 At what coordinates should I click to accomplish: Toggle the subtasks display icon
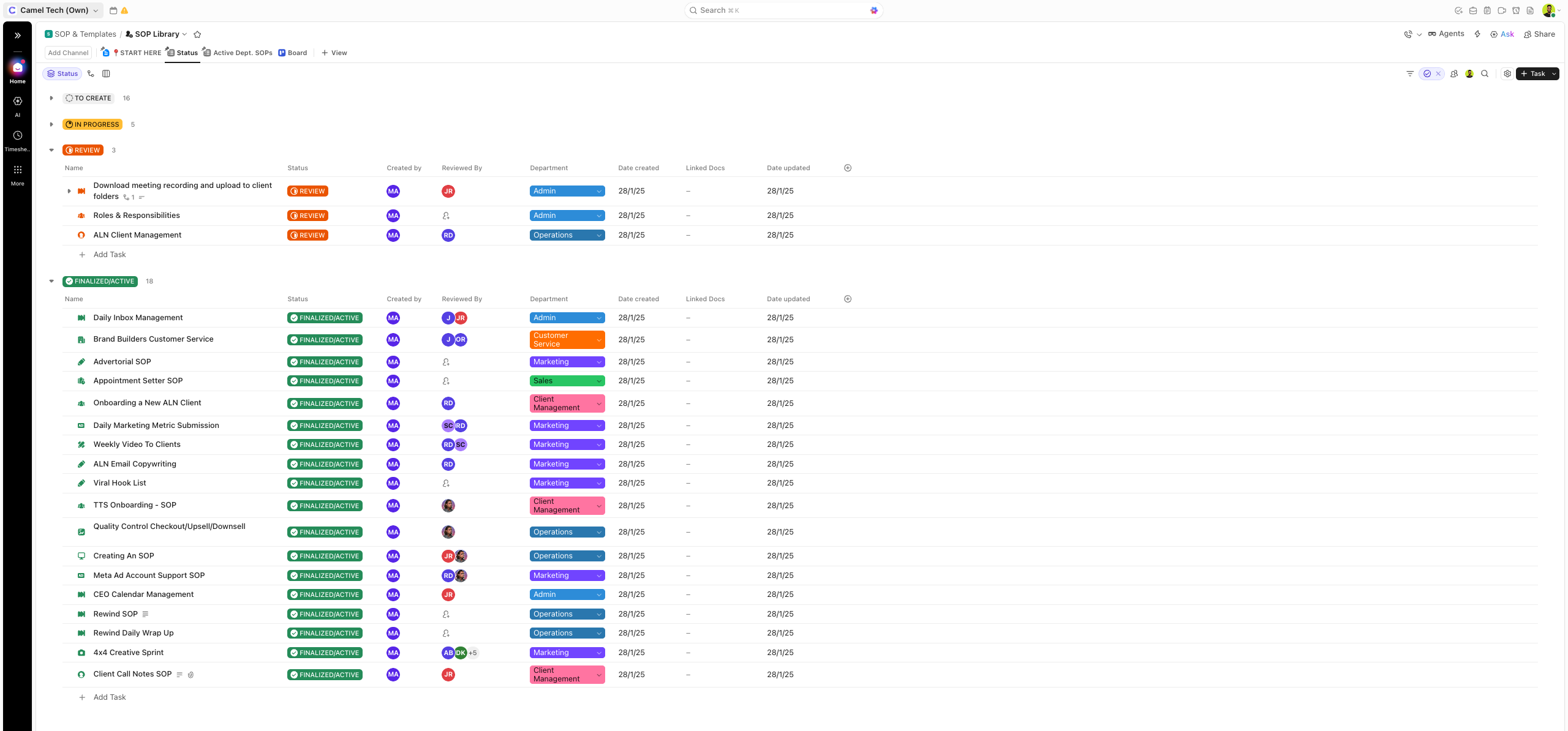coord(91,73)
